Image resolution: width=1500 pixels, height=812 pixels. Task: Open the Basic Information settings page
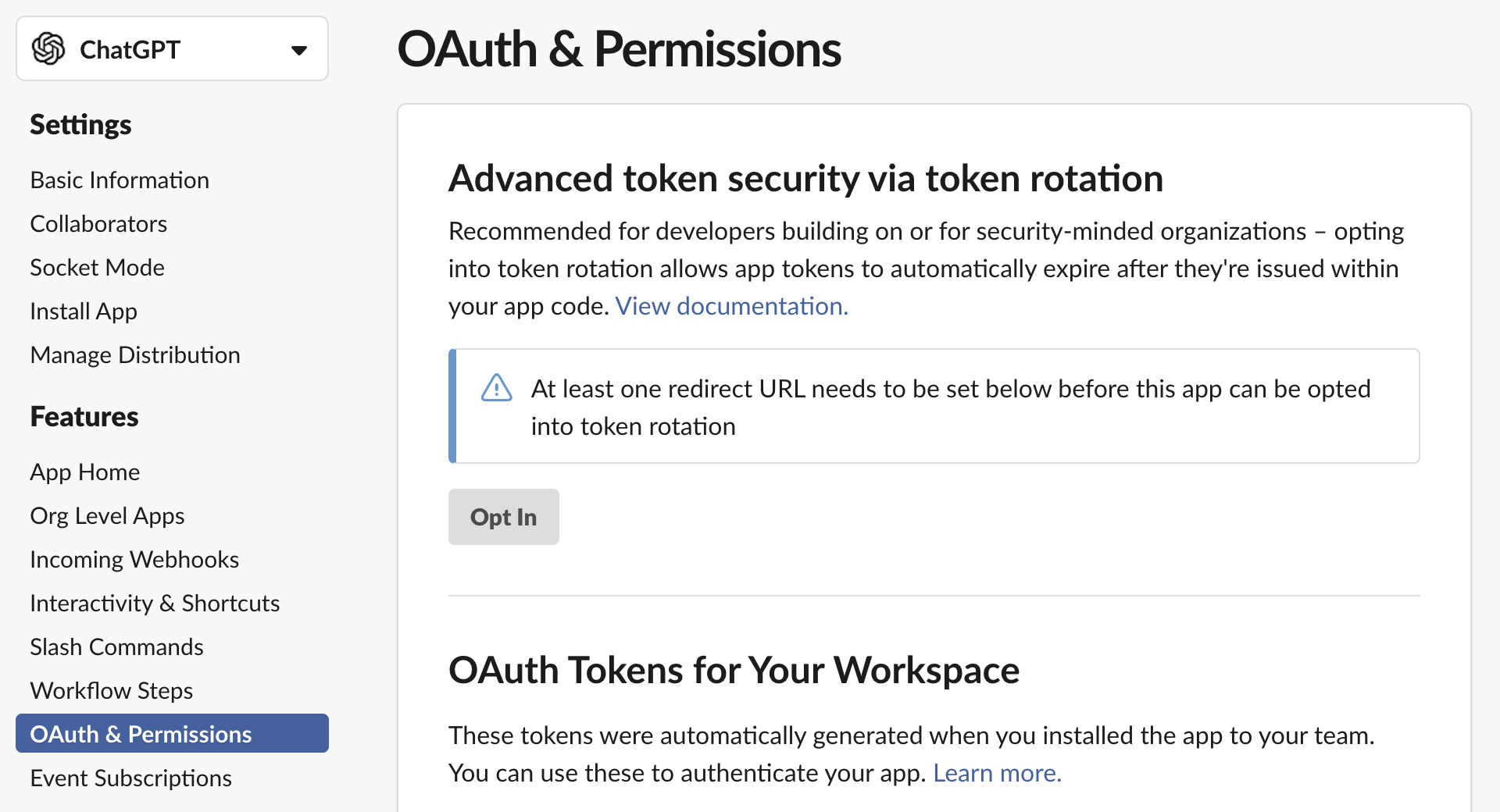[x=120, y=180]
